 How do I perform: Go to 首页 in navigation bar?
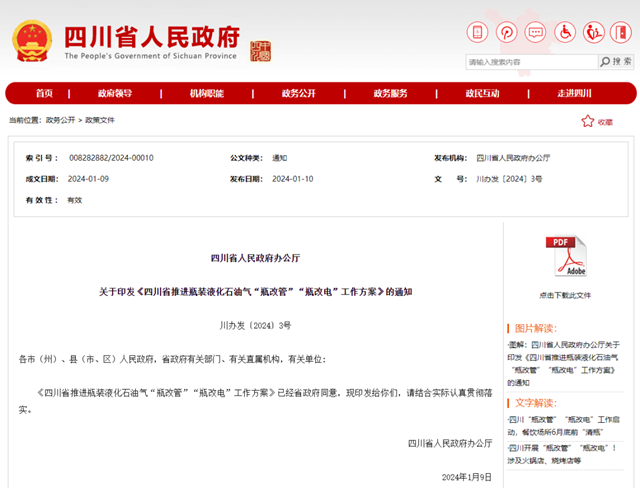tap(44, 93)
